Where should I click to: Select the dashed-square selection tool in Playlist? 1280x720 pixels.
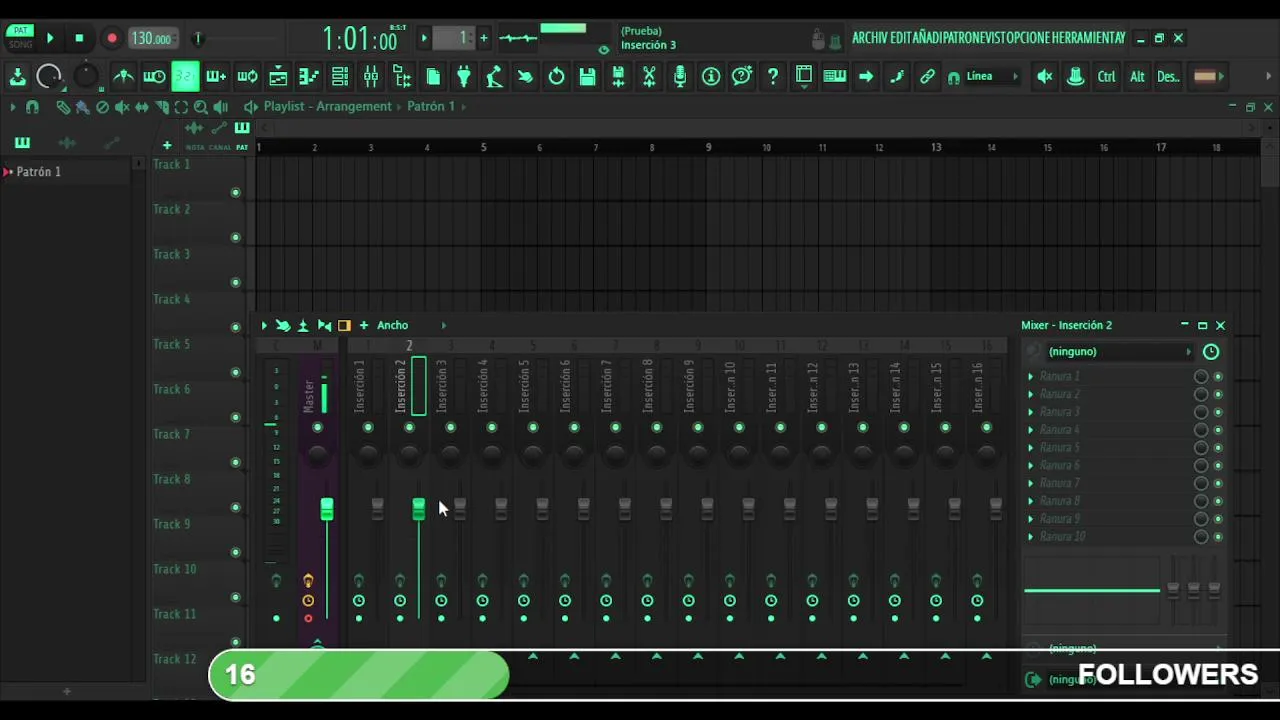pyautogui.click(x=181, y=107)
